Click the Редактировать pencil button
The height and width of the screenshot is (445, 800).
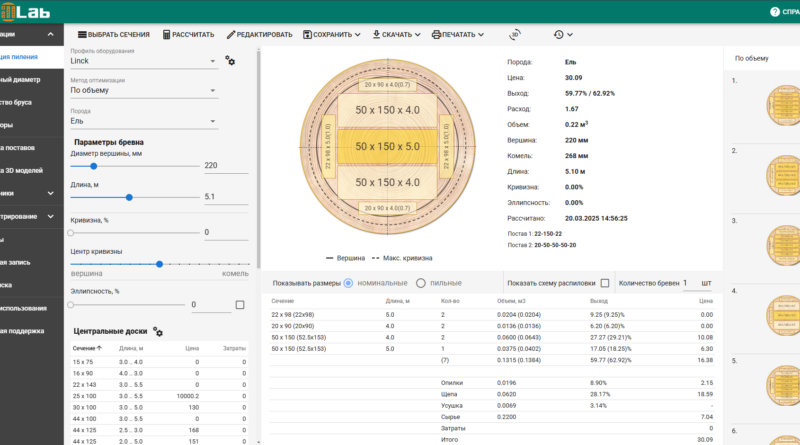[x=259, y=35]
